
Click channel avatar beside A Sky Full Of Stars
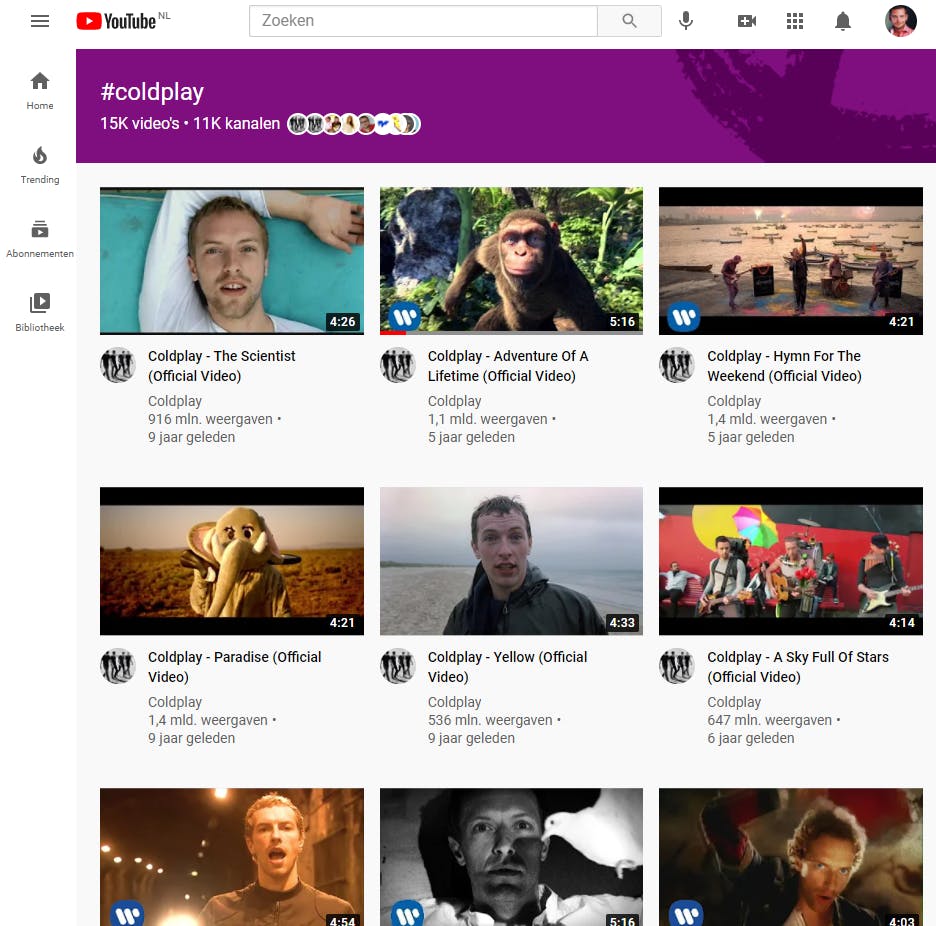tap(677, 666)
